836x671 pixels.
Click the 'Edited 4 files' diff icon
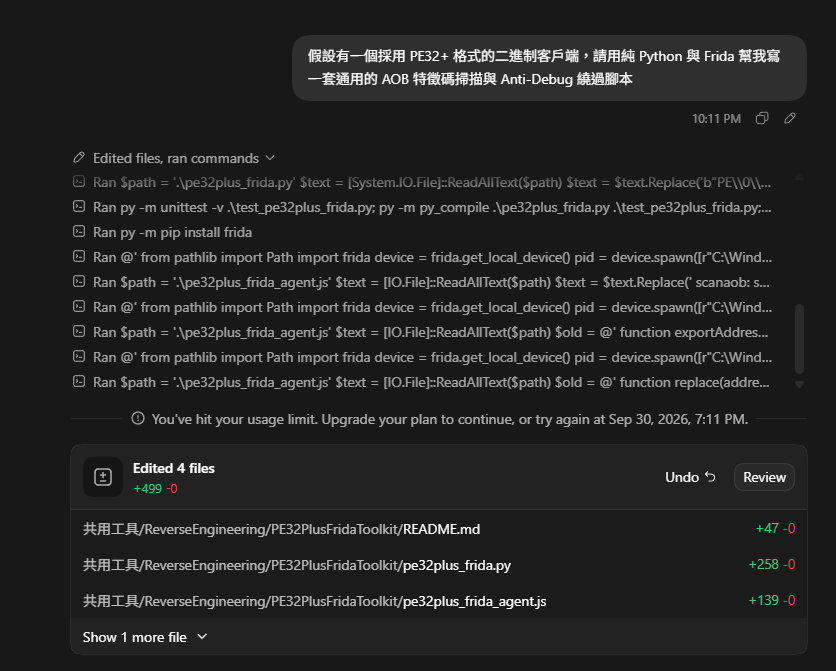(x=103, y=477)
